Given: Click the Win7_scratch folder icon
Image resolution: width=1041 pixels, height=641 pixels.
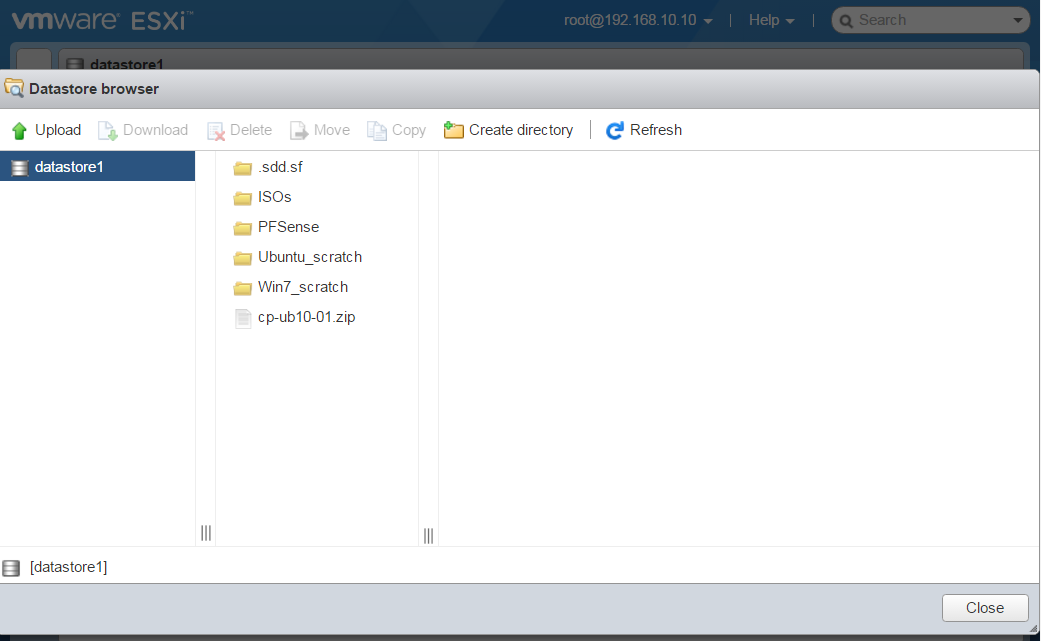Looking at the screenshot, I should coord(242,288).
